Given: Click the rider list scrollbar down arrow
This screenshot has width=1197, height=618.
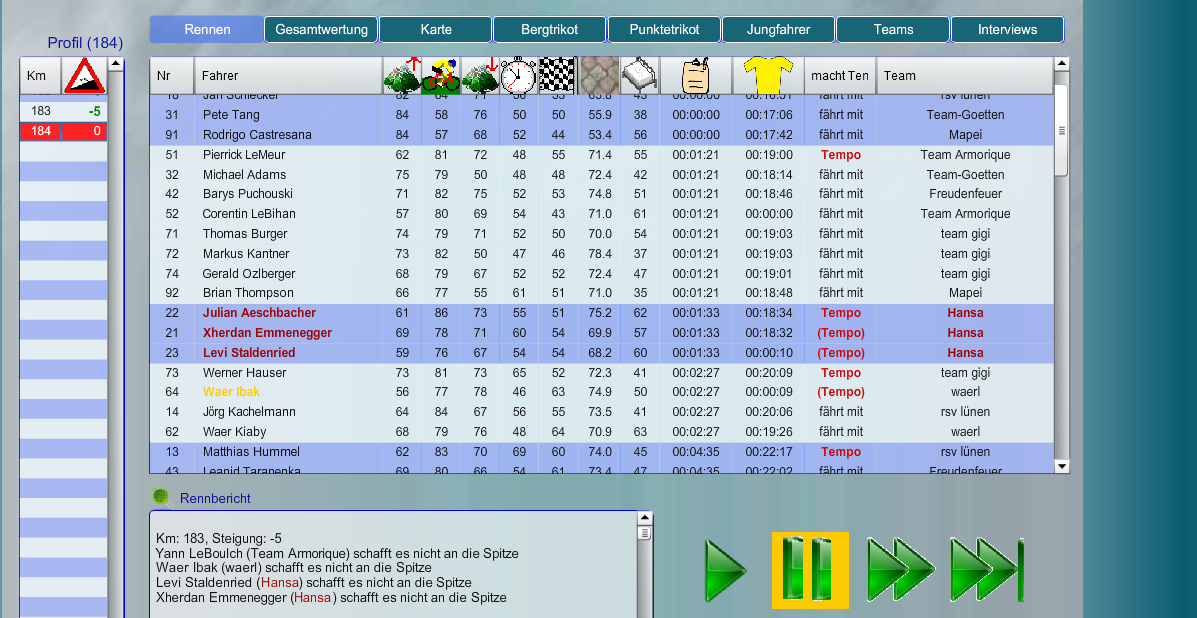Looking at the screenshot, I should pyautogui.click(x=1063, y=465).
